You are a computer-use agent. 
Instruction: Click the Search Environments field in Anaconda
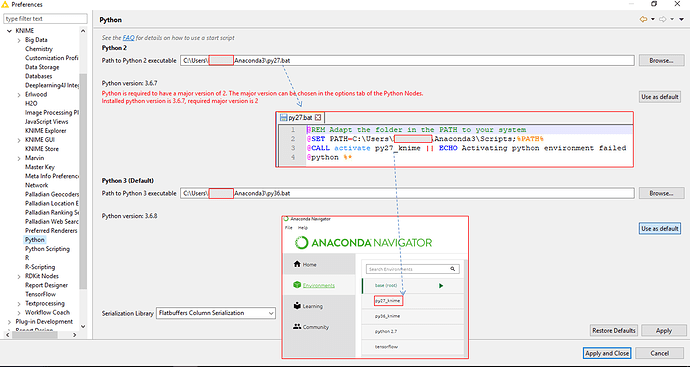pyautogui.click(x=412, y=269)
